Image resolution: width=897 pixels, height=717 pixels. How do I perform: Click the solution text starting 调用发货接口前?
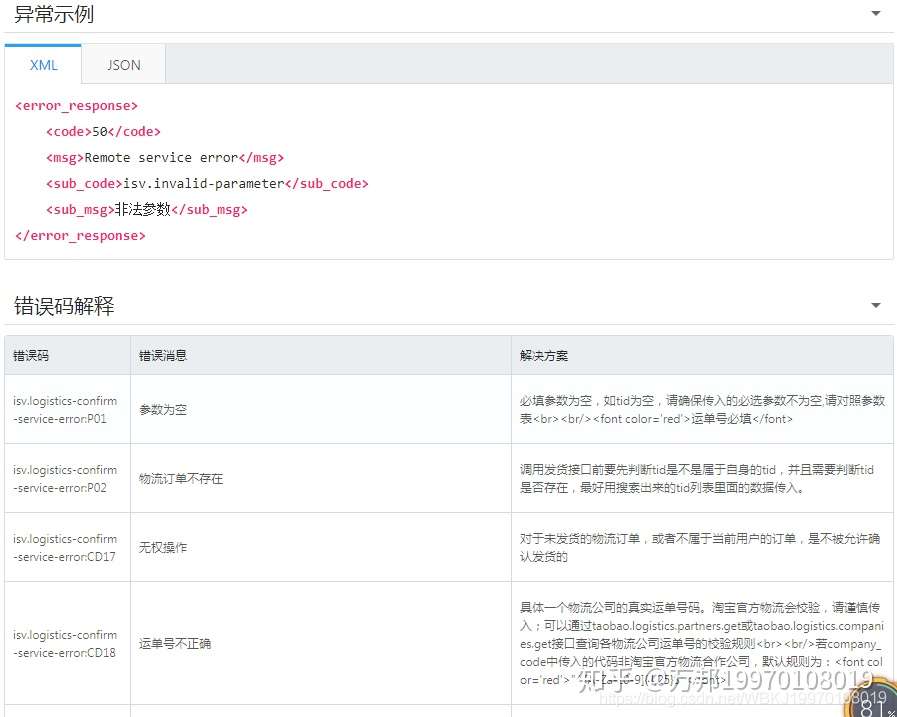point(697,478)
